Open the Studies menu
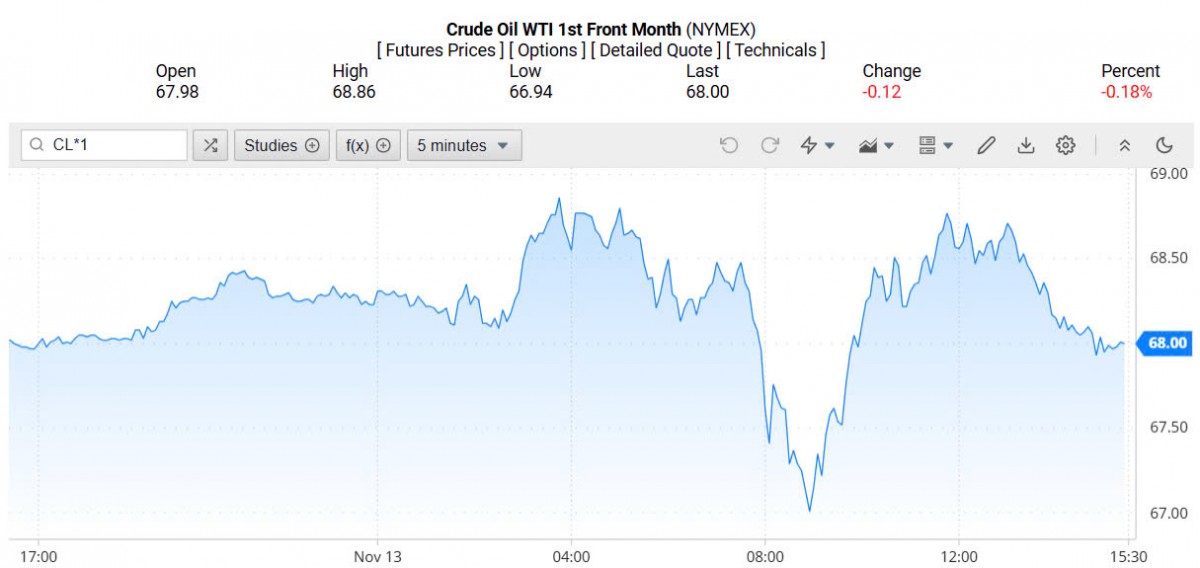This screenshot has height=568, width=1200. tap(281, 145)
